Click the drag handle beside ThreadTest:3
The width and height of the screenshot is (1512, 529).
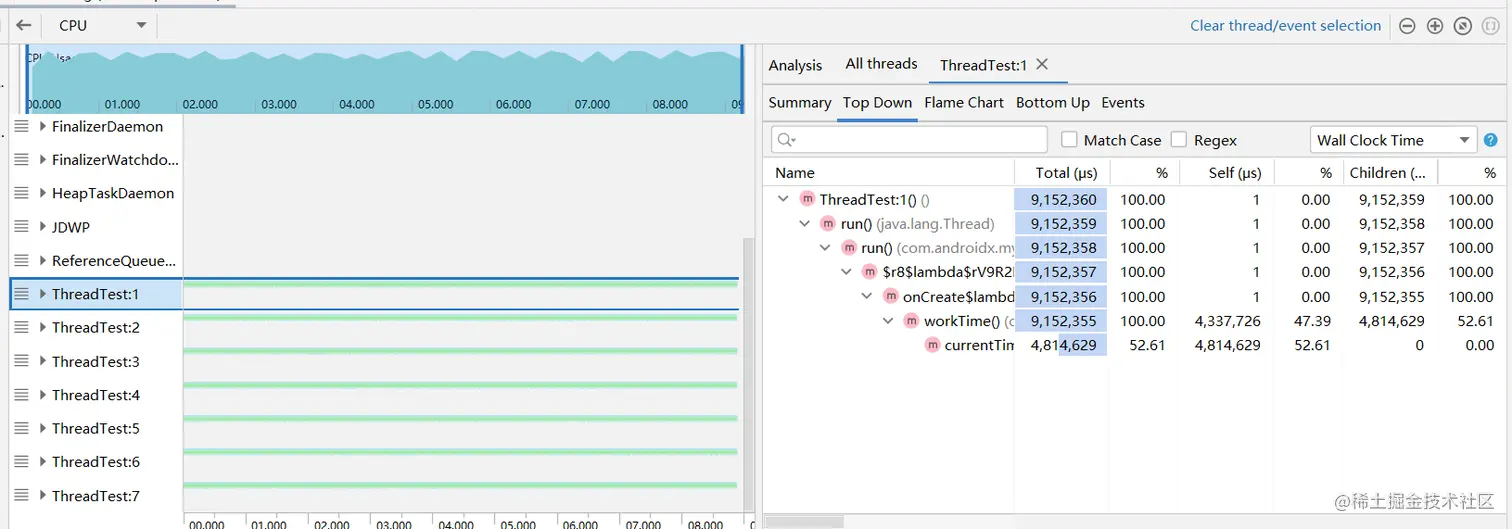[x=21, y=361]
